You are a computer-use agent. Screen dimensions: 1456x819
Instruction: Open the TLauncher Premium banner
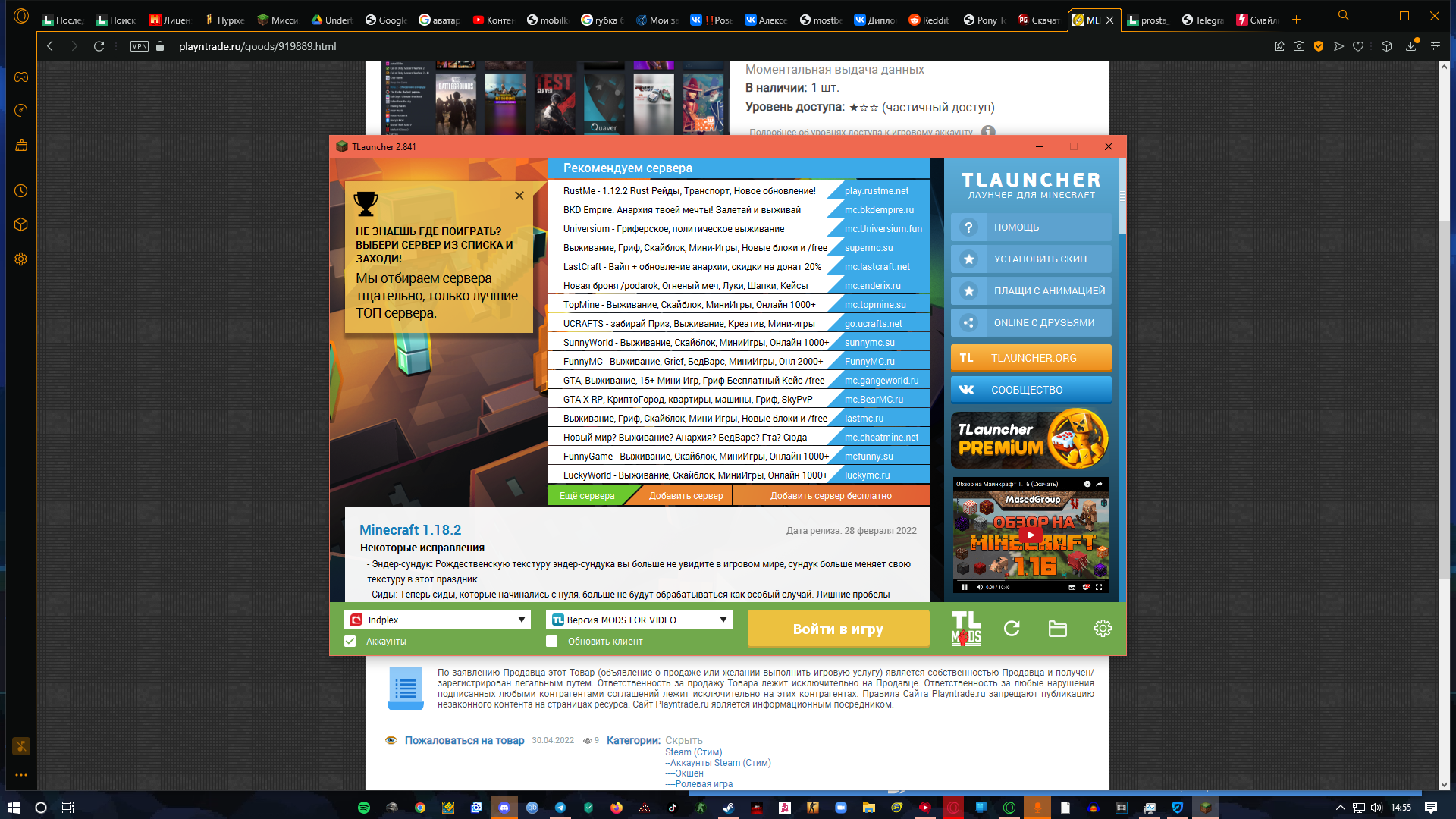coord(1031,439)
